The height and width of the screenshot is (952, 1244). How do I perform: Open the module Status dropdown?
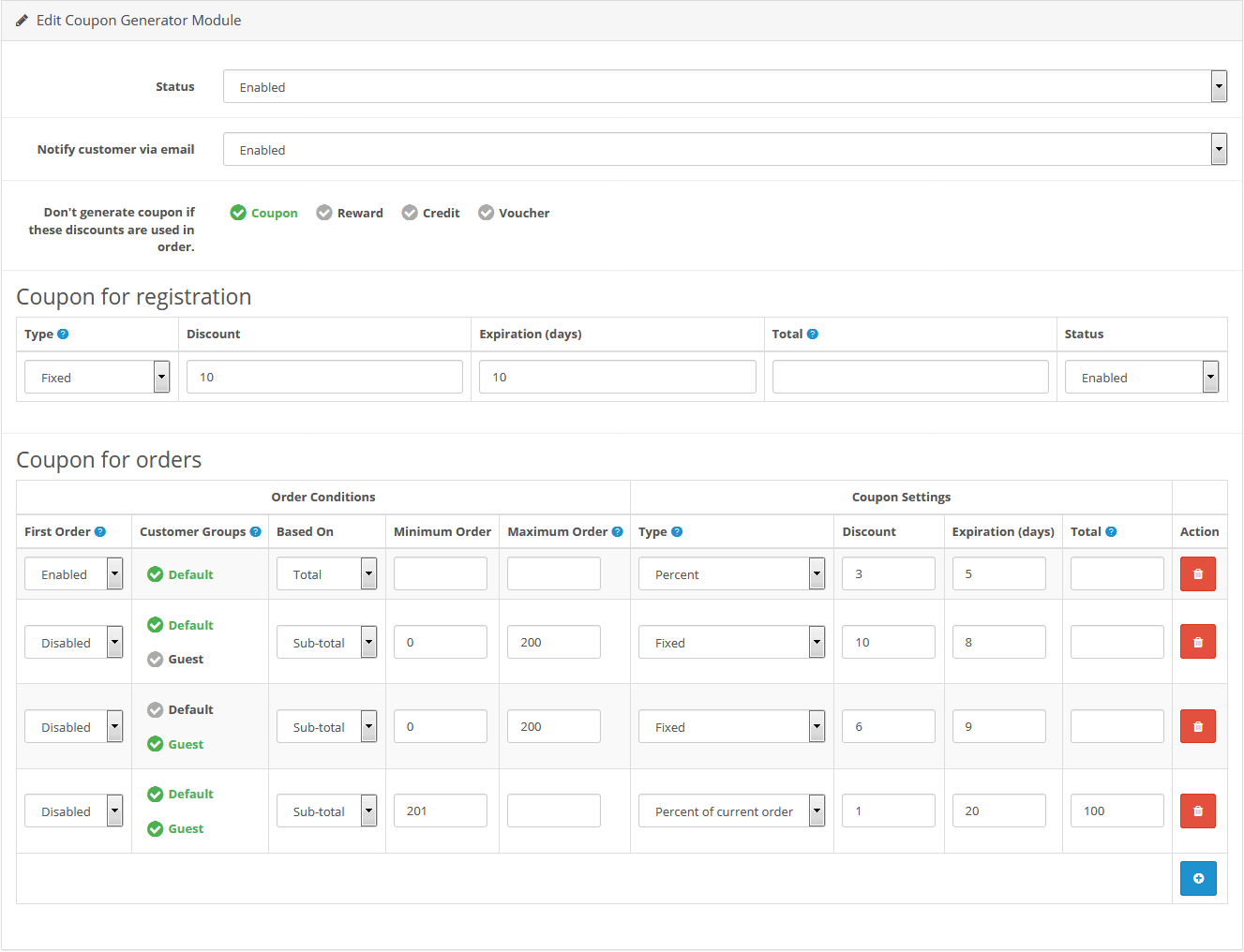(x=725, y=86)
